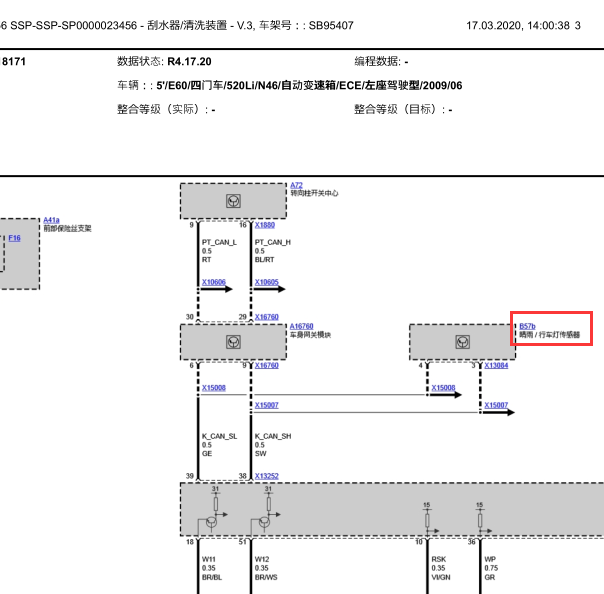
Task: Click the component icon inside the A72 box
Action: [233, 201]
